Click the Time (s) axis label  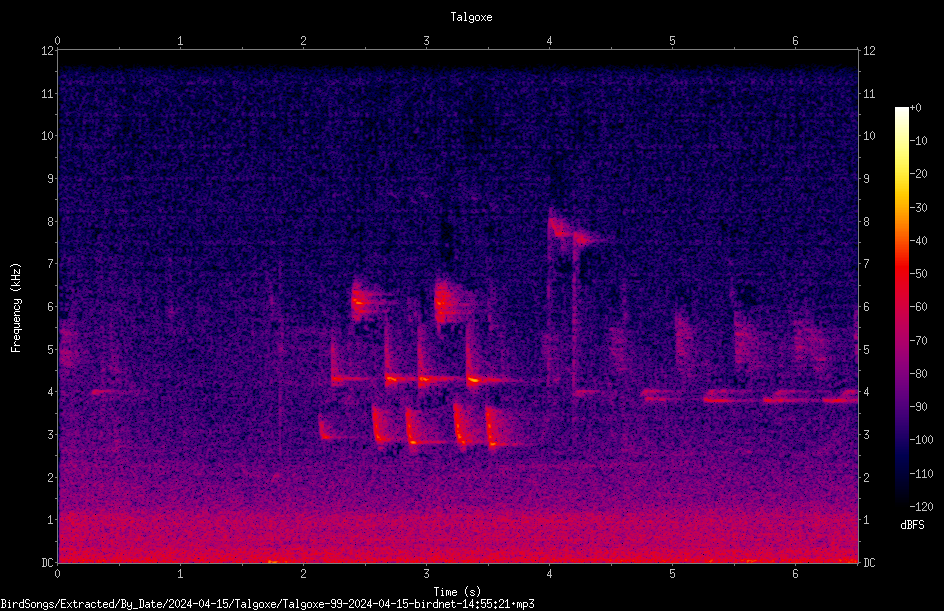tap(457, 592)
